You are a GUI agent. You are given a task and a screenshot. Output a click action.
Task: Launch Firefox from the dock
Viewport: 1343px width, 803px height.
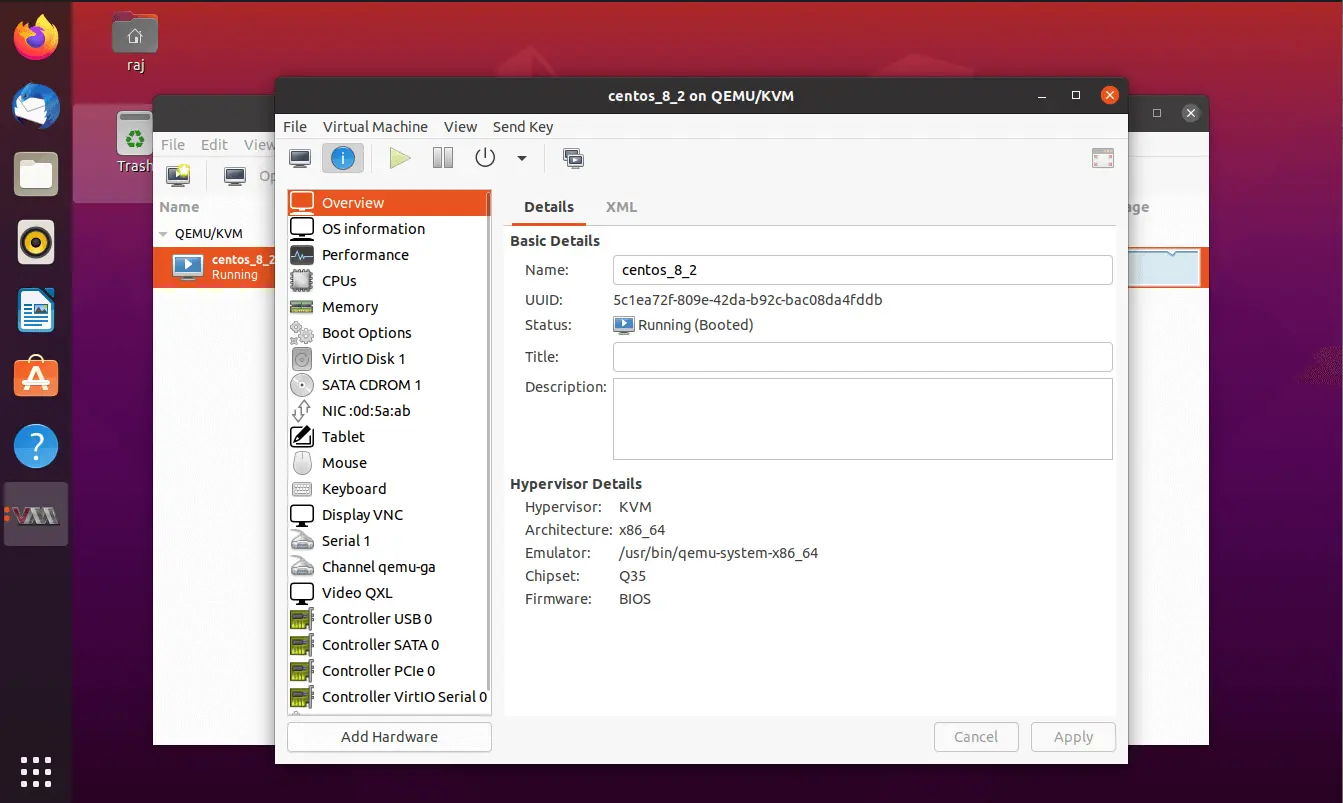point(36,39)
